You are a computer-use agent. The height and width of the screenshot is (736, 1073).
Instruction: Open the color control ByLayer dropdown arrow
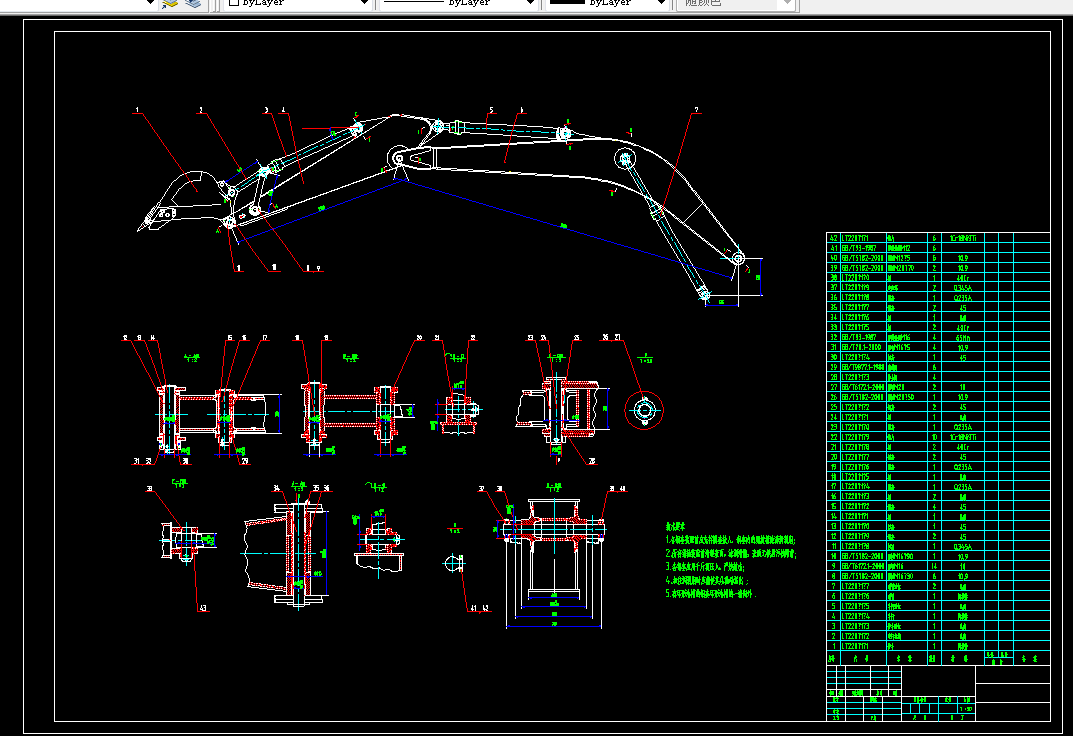[365, 3]
